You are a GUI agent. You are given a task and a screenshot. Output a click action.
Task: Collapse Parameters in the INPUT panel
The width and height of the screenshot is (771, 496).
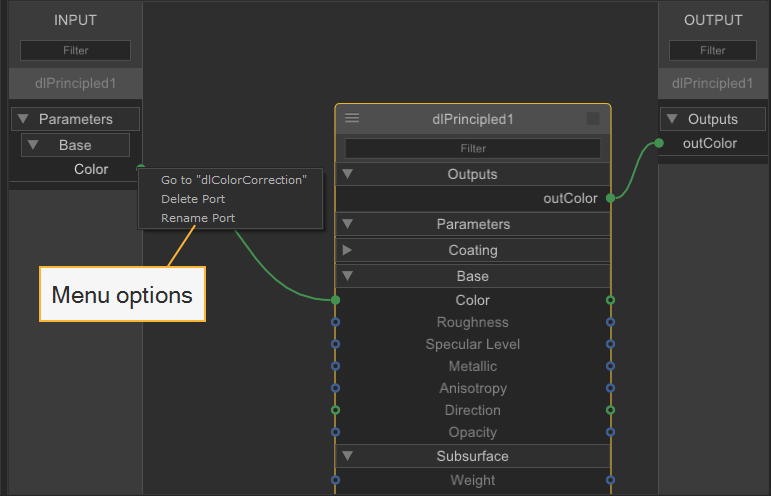[x=23, y=119]
